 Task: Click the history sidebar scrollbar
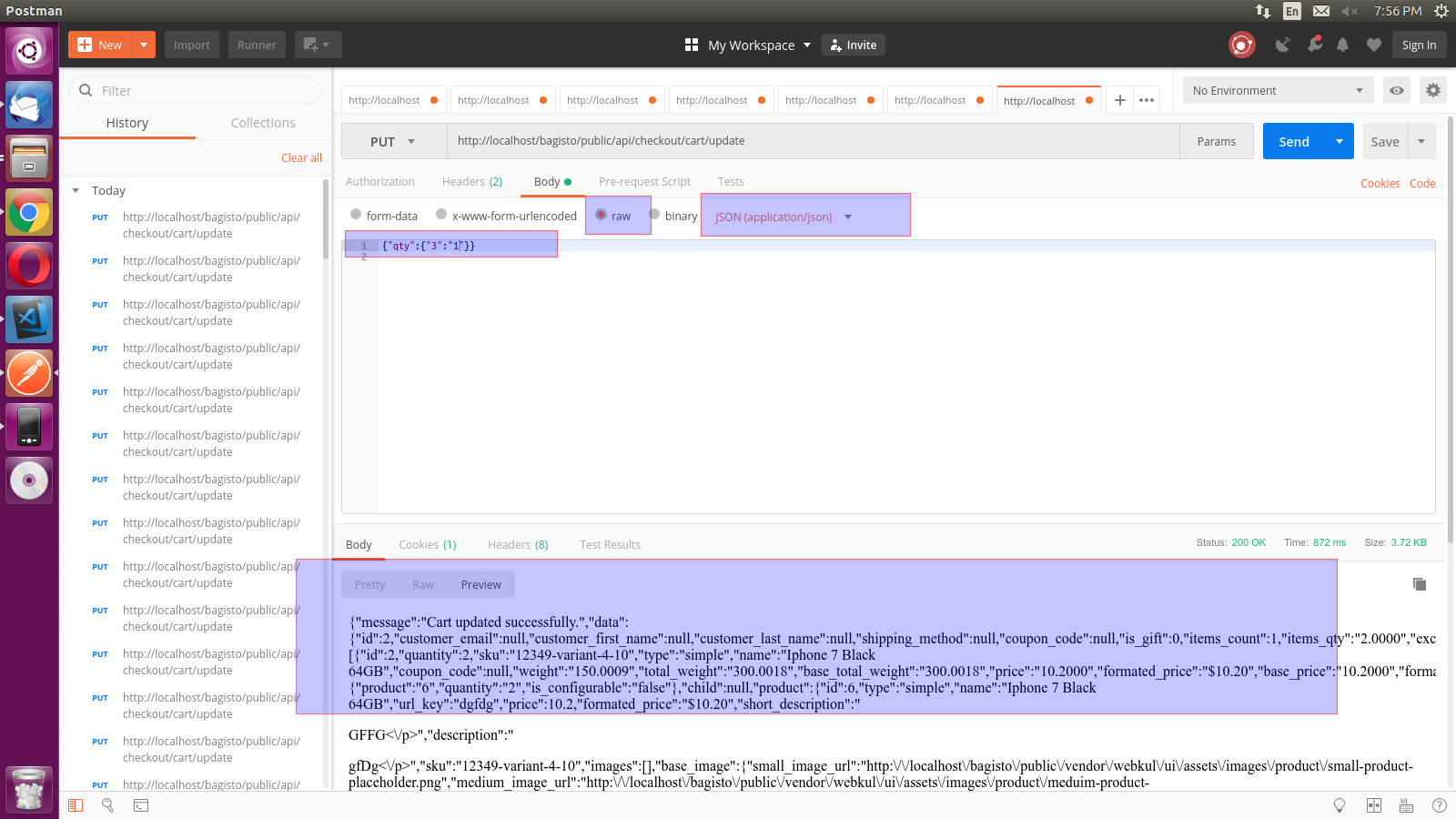(x=326, y=218)
